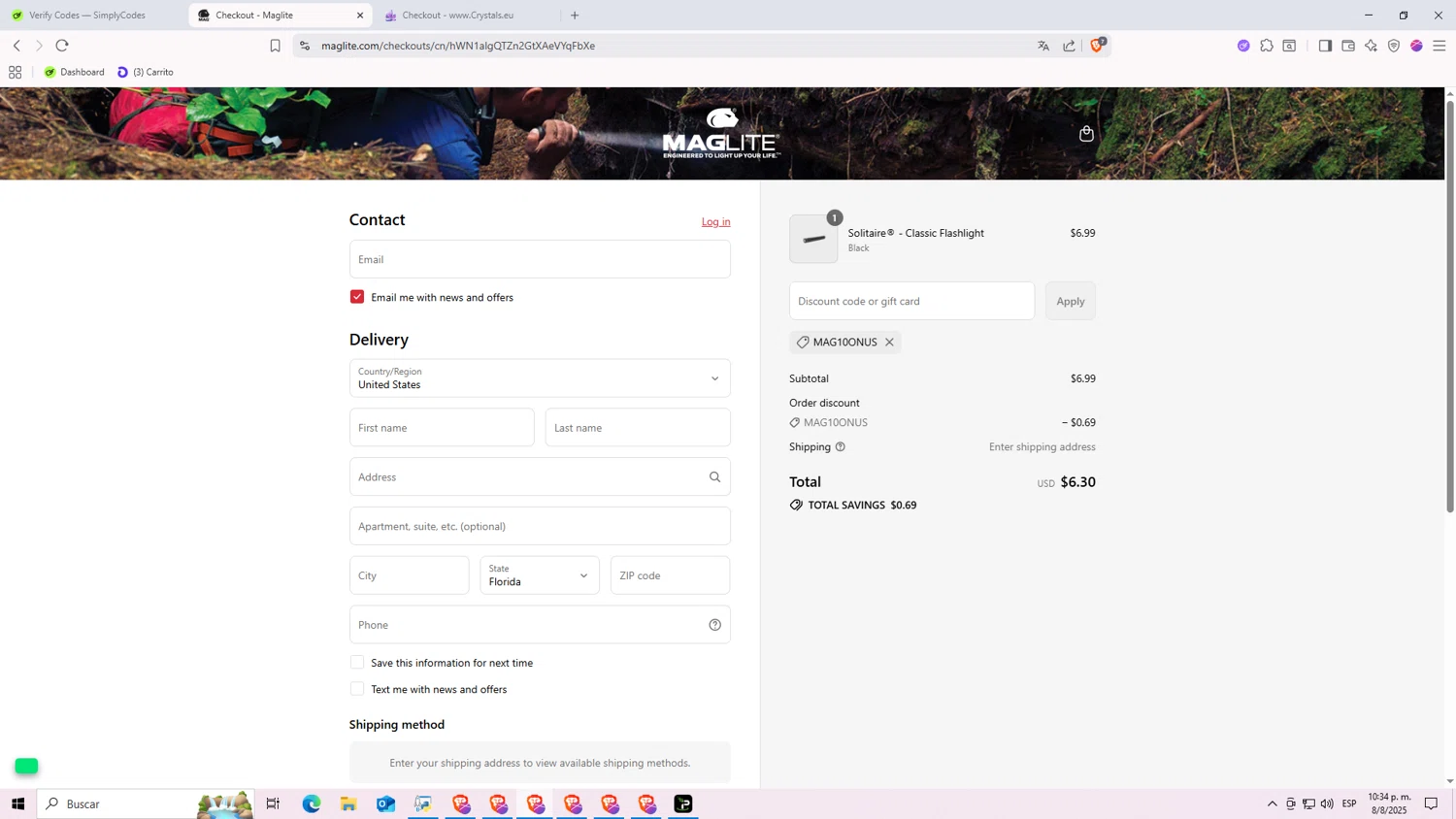
Task: Click the share page icon
Action: [1069, 46]
